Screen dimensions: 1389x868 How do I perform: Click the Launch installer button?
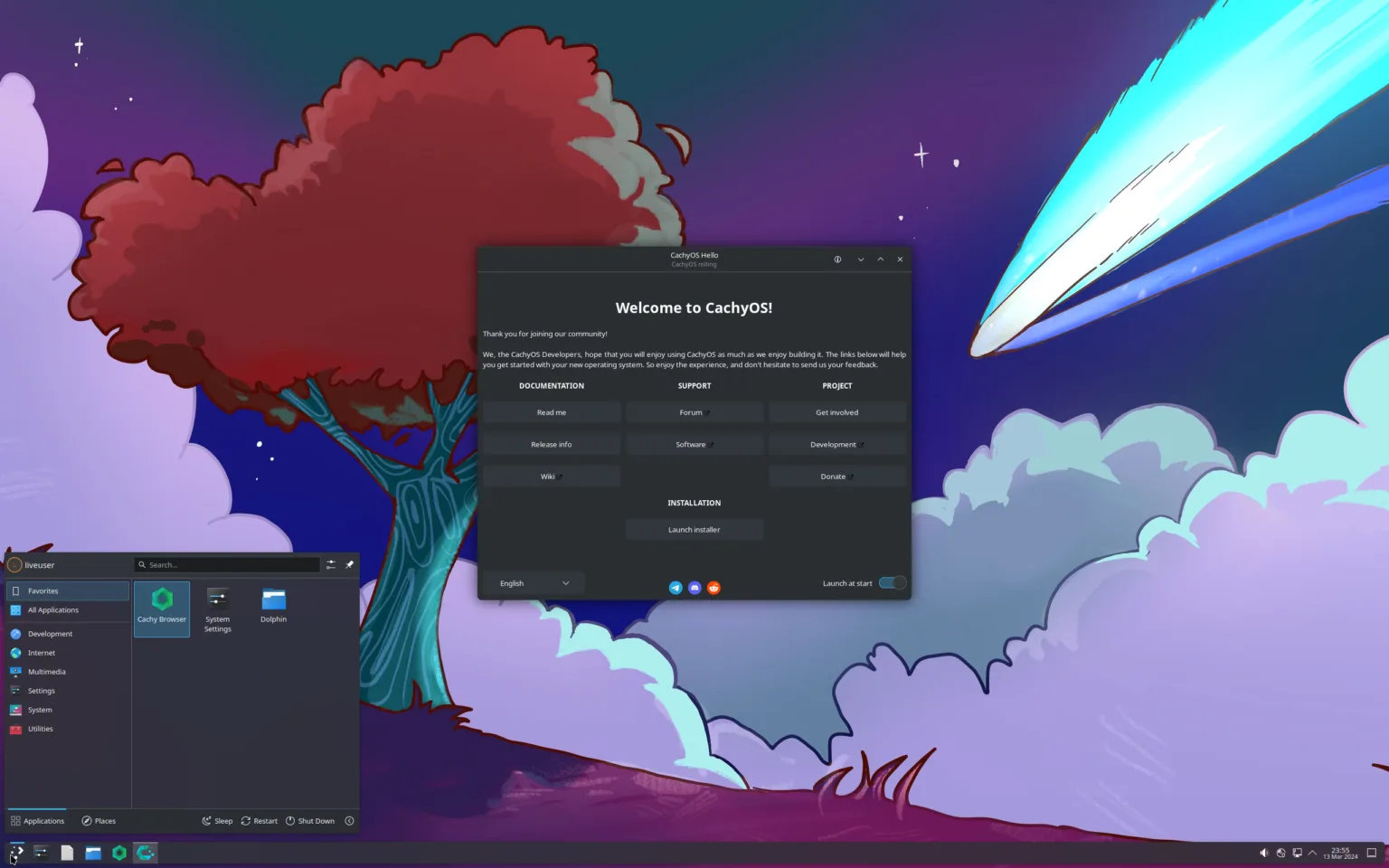(694, 529)
